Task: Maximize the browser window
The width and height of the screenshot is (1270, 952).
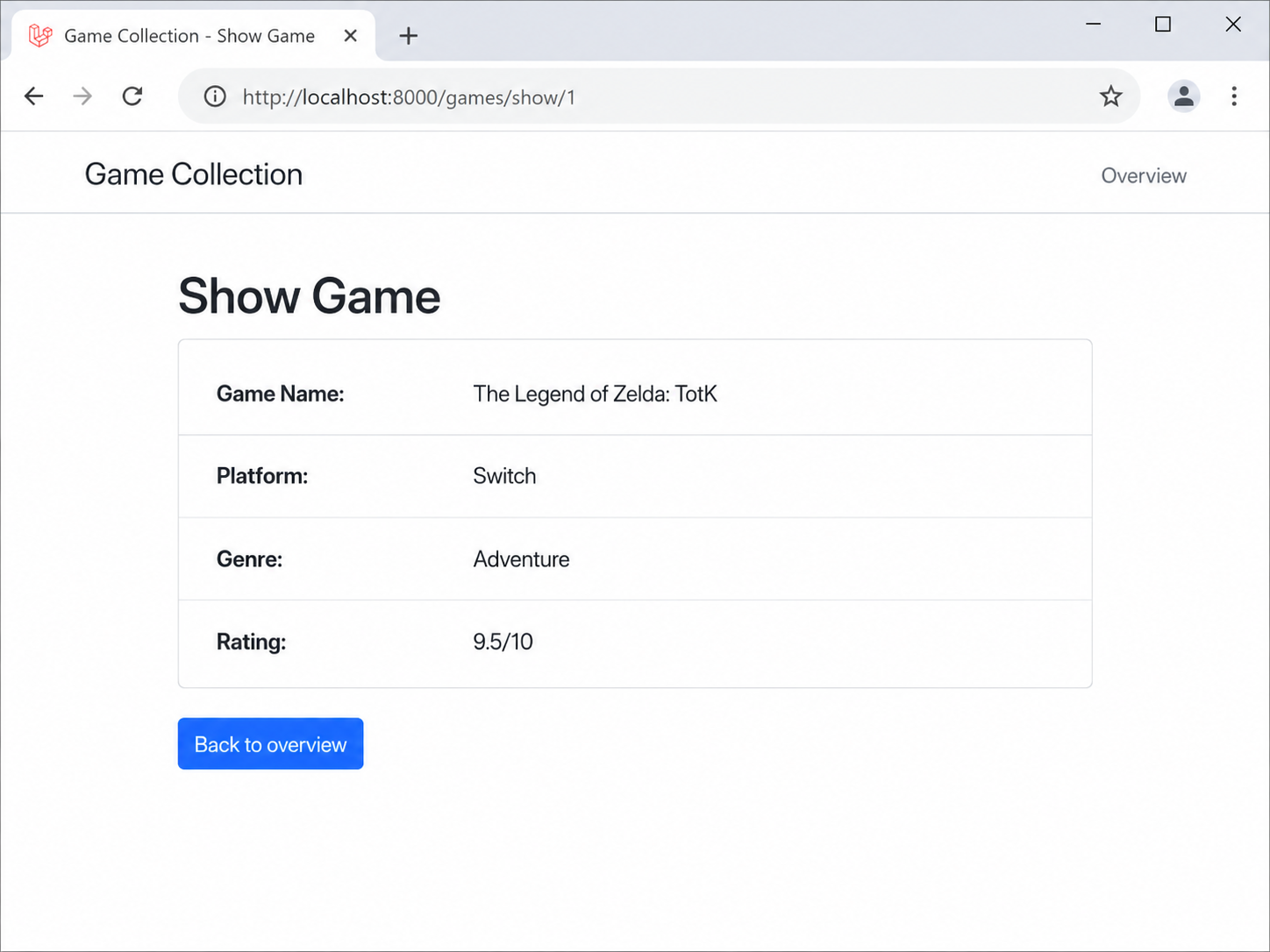Action: click(1163, 25)
